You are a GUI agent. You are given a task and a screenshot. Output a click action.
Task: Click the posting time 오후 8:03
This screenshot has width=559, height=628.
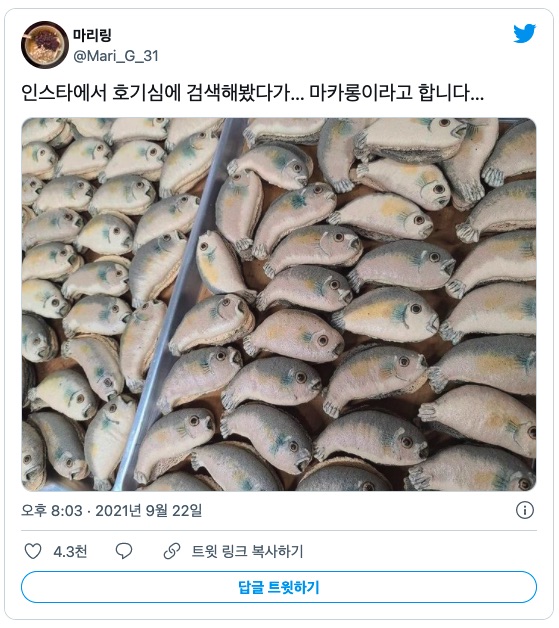click(52, 511)
